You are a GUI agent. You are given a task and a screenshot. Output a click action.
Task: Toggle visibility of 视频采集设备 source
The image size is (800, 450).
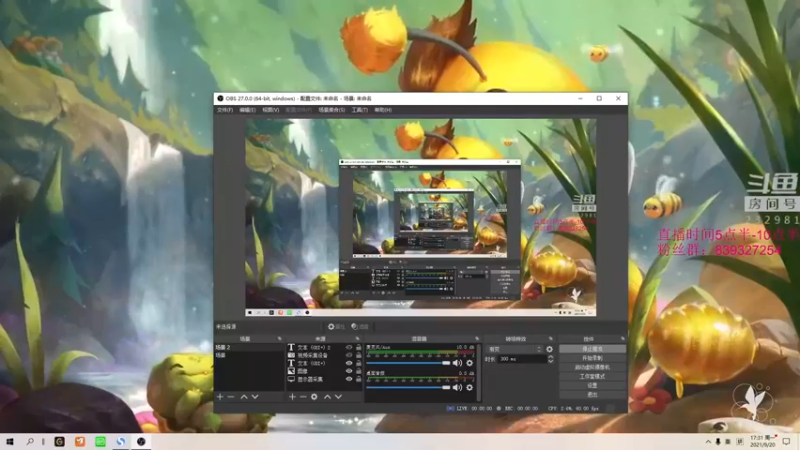[x=349, y=355]
